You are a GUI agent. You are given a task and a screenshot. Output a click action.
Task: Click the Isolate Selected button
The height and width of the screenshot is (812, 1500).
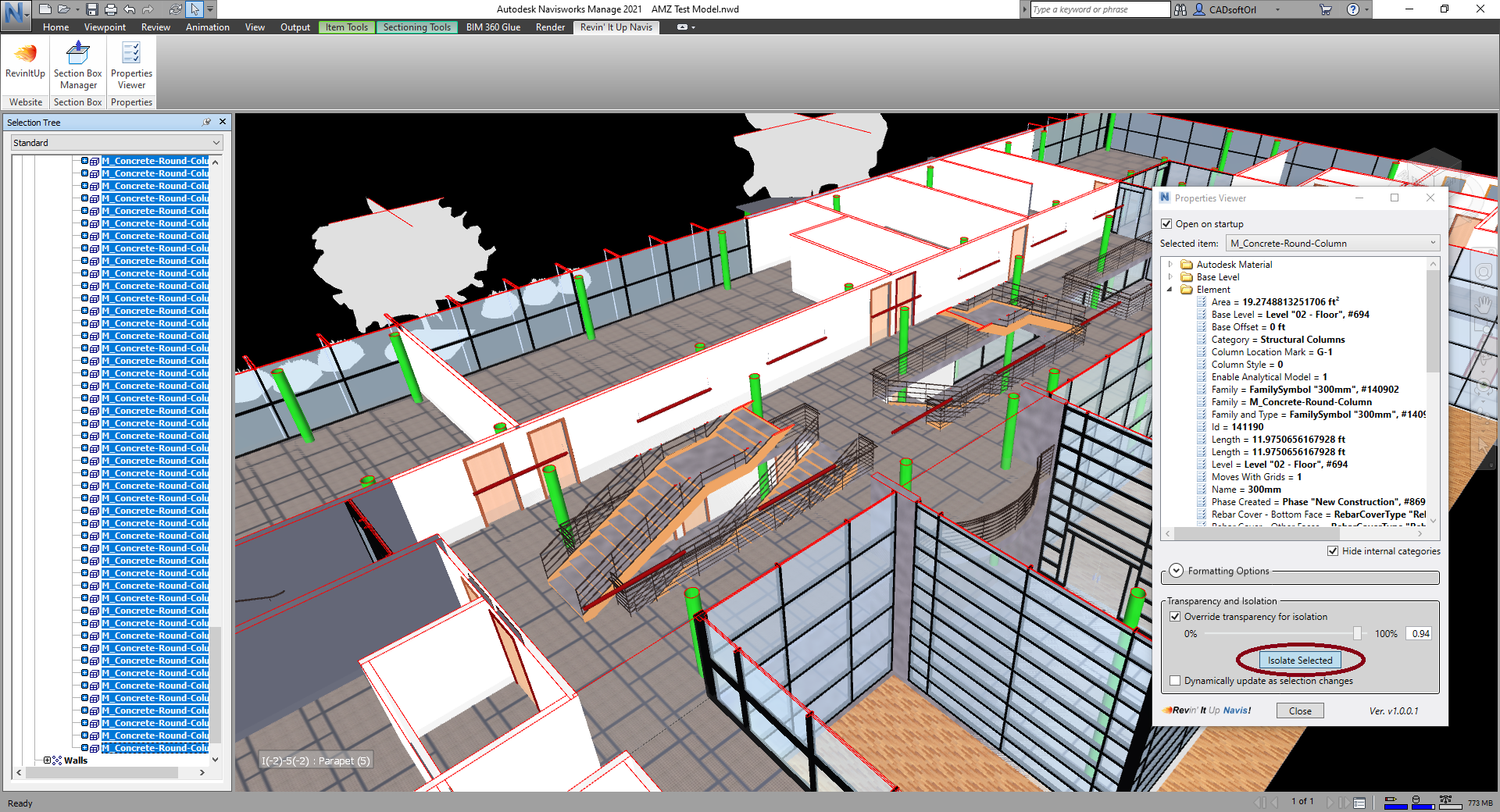pos(1300,661)
